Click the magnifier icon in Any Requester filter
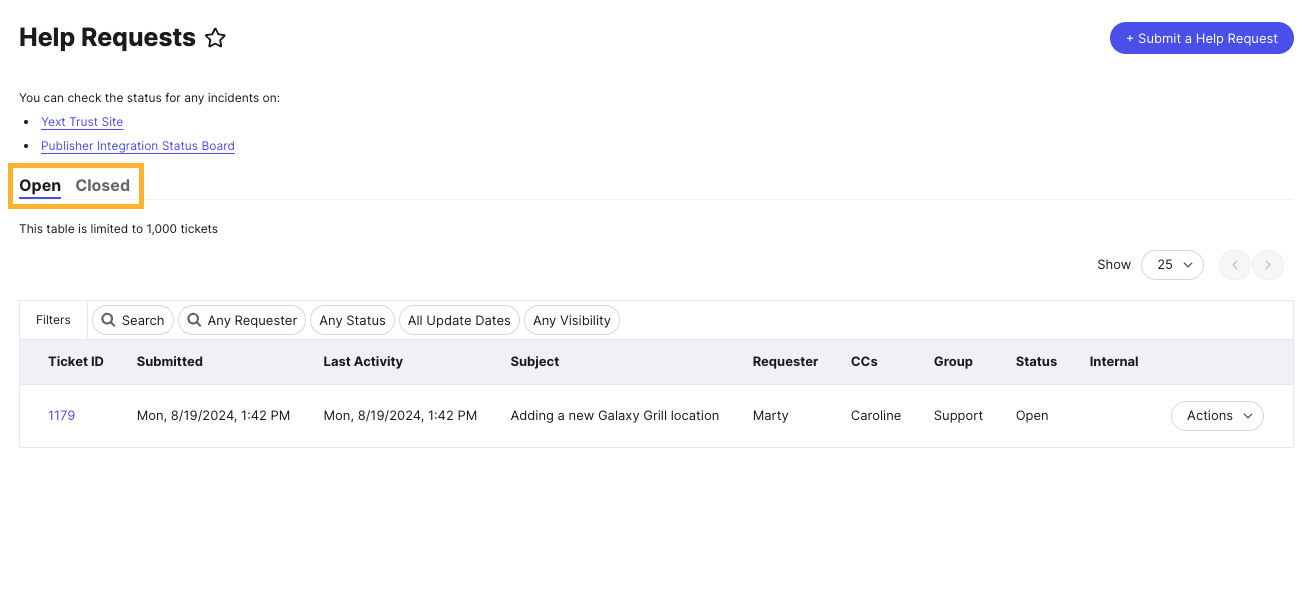 point(194,320)
